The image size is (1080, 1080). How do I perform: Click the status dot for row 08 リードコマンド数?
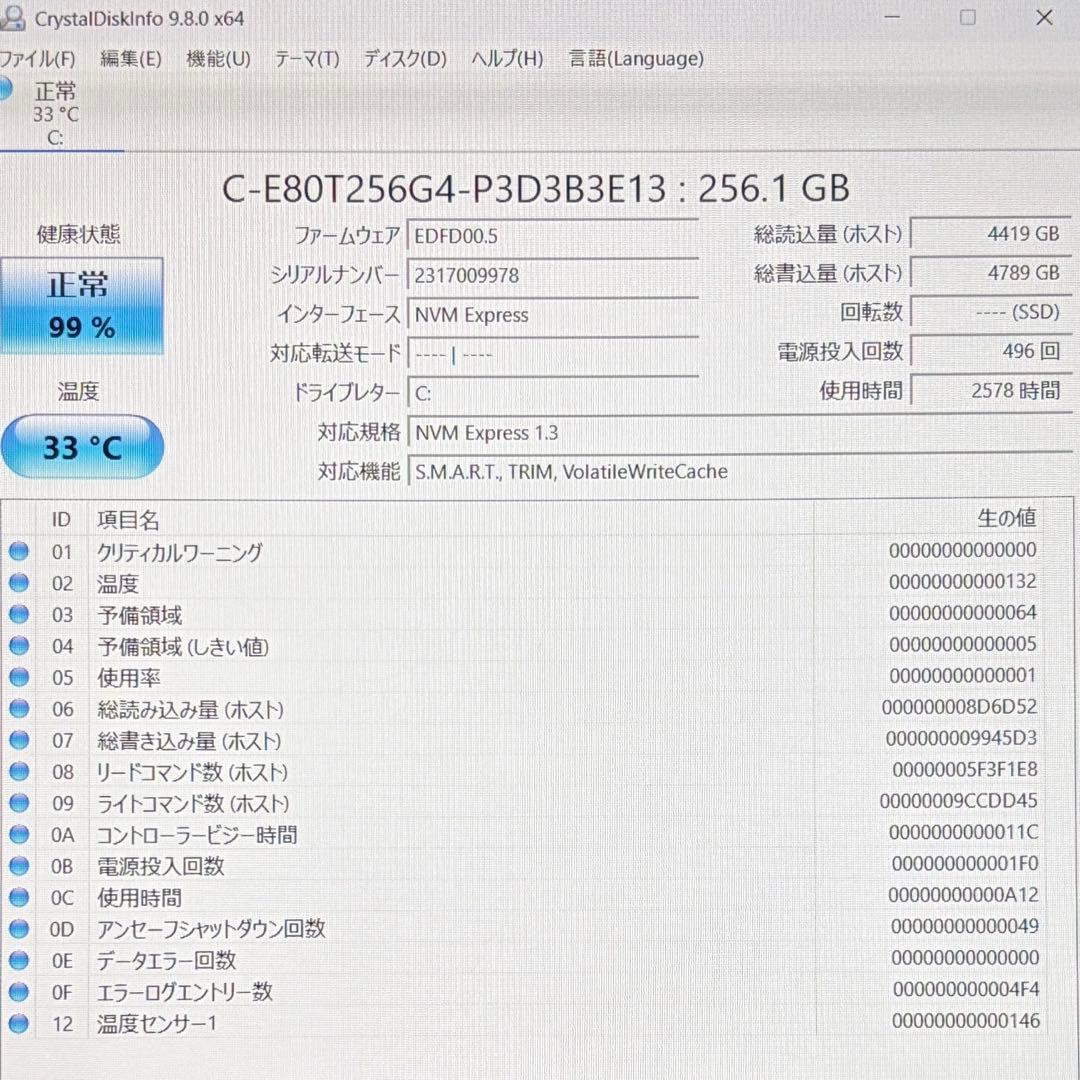[19, 771]
